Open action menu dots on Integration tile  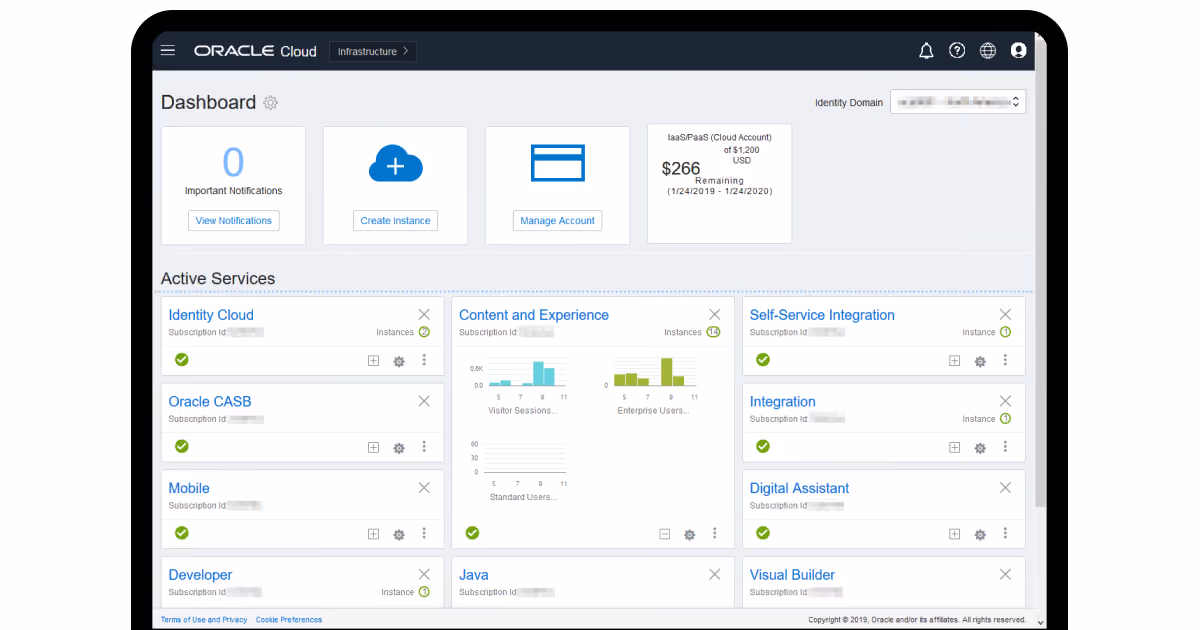1005,447
